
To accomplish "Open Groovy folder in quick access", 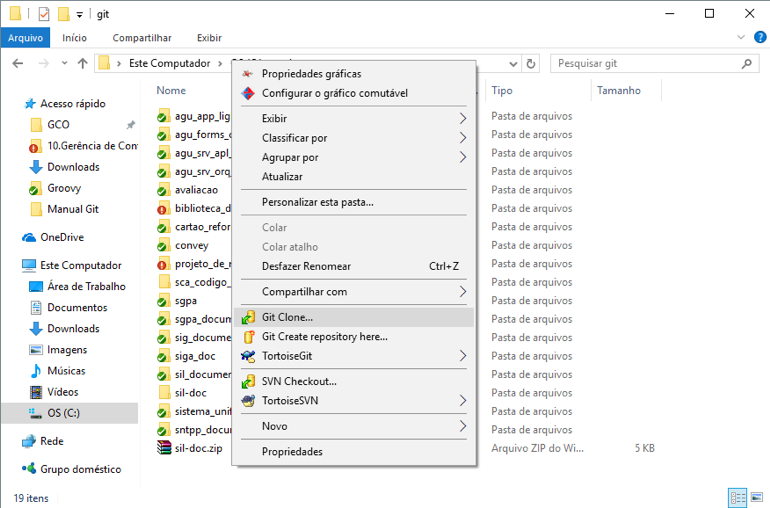I will 64,188.
